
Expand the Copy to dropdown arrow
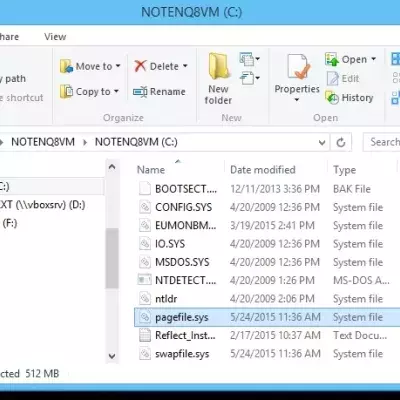[116, 91]
